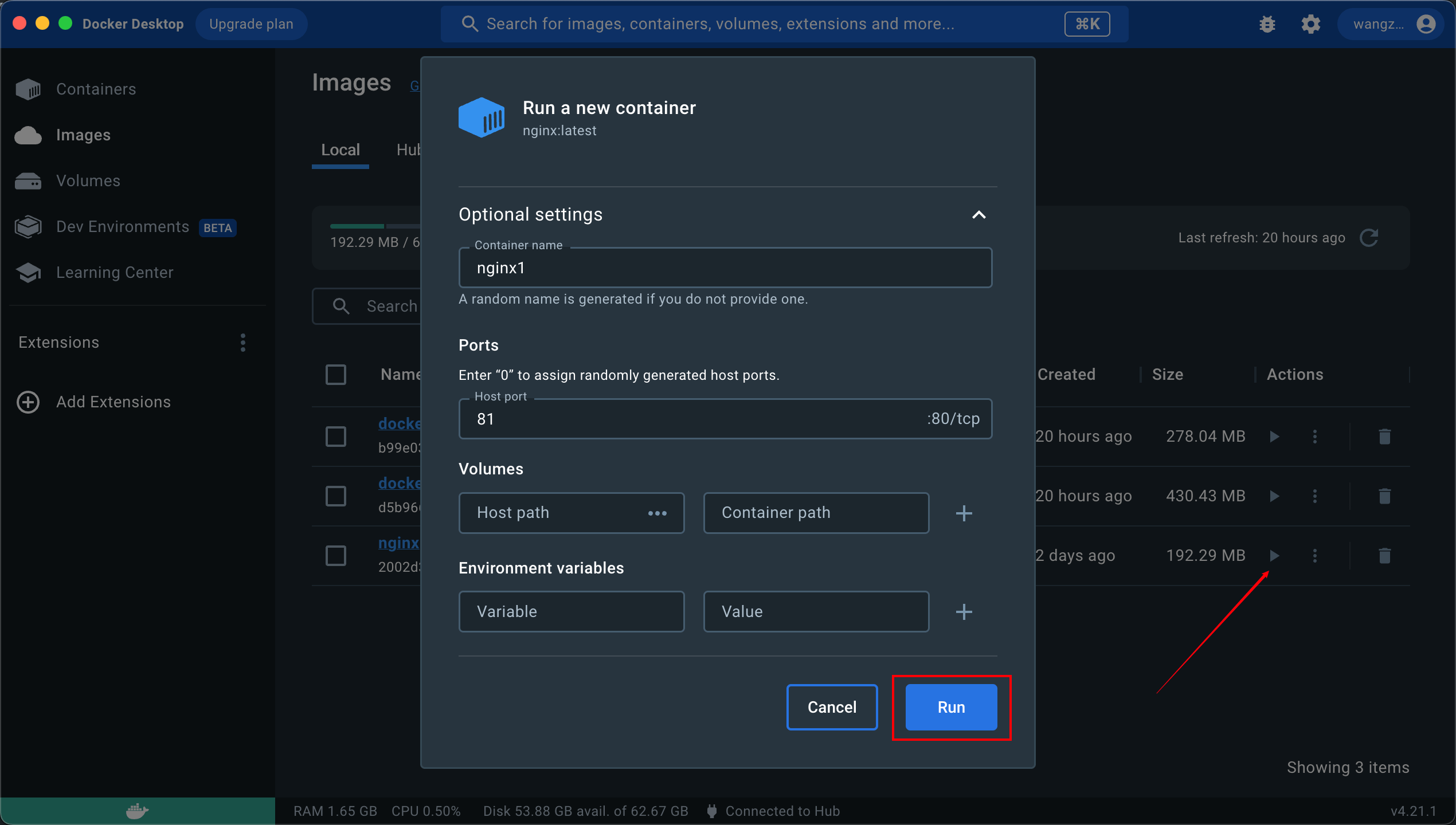The image size is (1456, 825).
Task: Collapse the Optional settings section
Action: [979, 215]
